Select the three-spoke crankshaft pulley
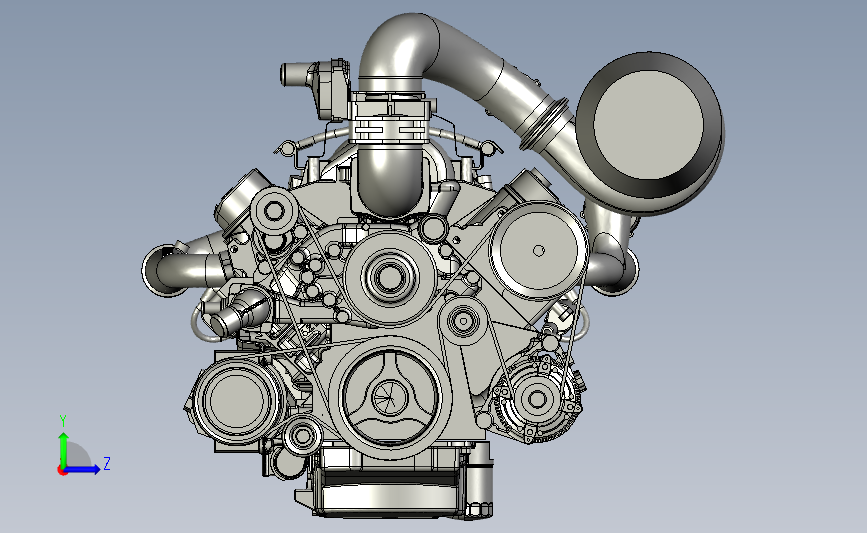Viewport: 867px width, 533px height. pos(390,396)
